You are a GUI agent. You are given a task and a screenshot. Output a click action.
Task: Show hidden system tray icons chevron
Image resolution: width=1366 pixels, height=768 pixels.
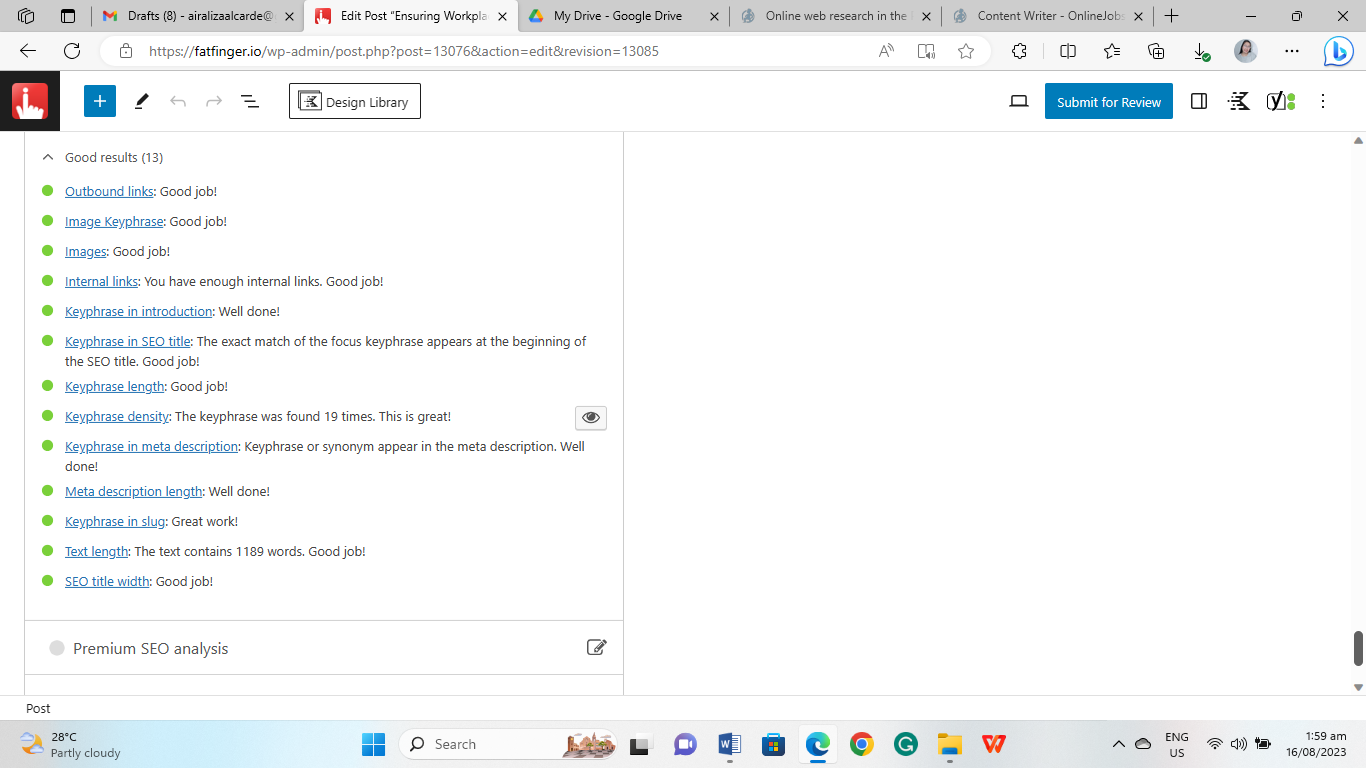(1120, 744)
